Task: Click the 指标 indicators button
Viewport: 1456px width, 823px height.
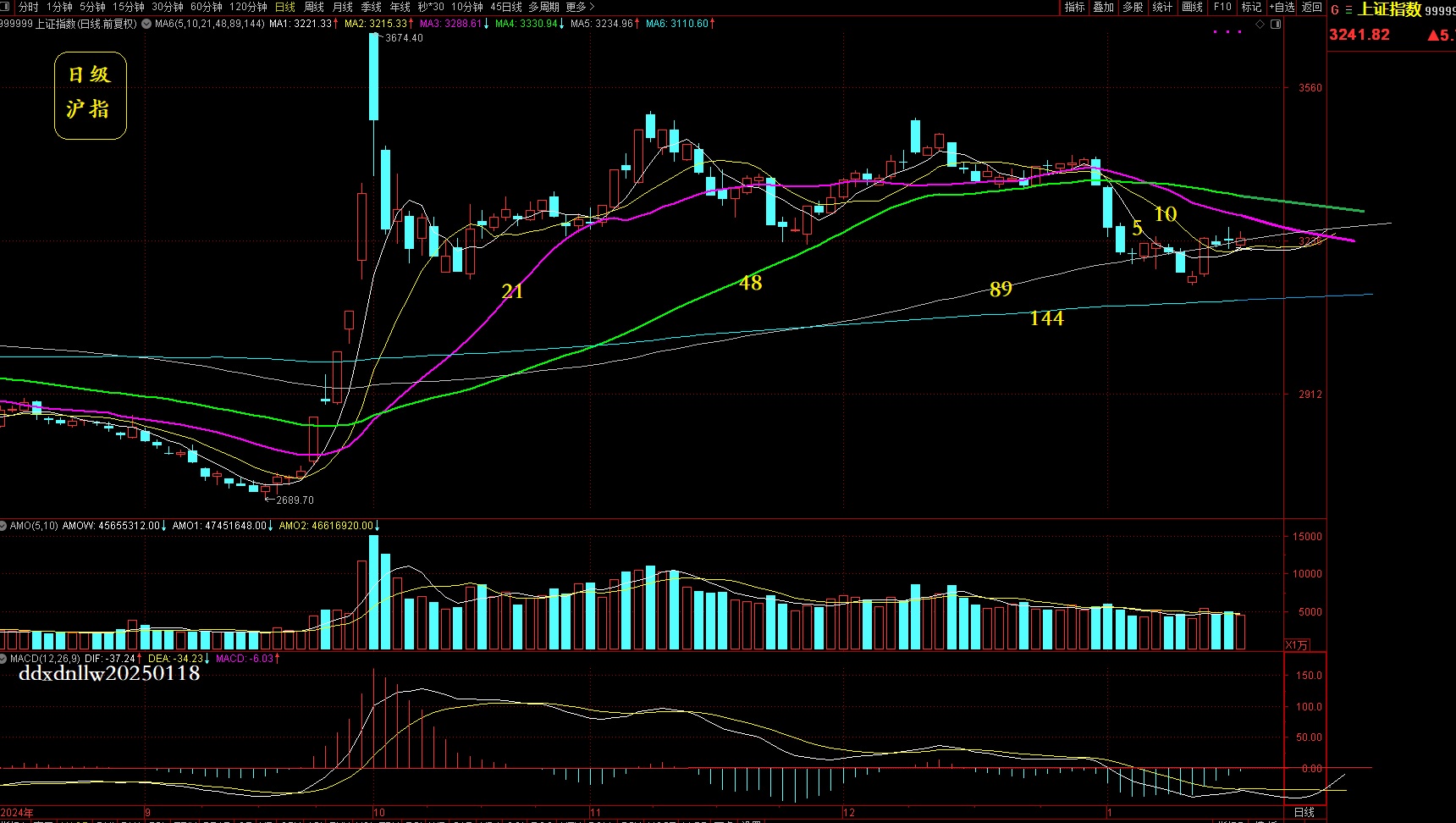Action: pos(1075,7)
